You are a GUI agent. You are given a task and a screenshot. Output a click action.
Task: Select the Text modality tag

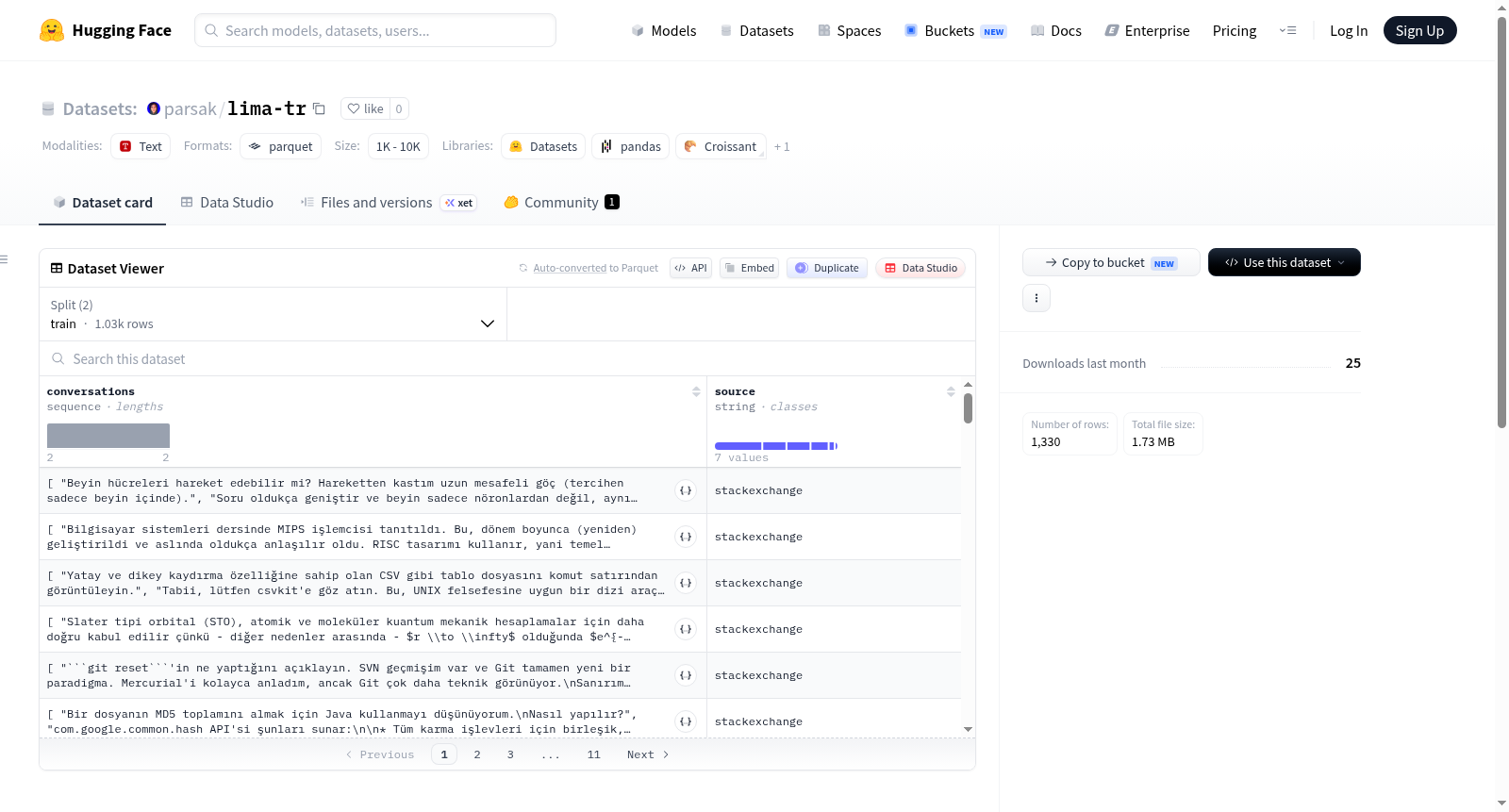click(141, 146)
